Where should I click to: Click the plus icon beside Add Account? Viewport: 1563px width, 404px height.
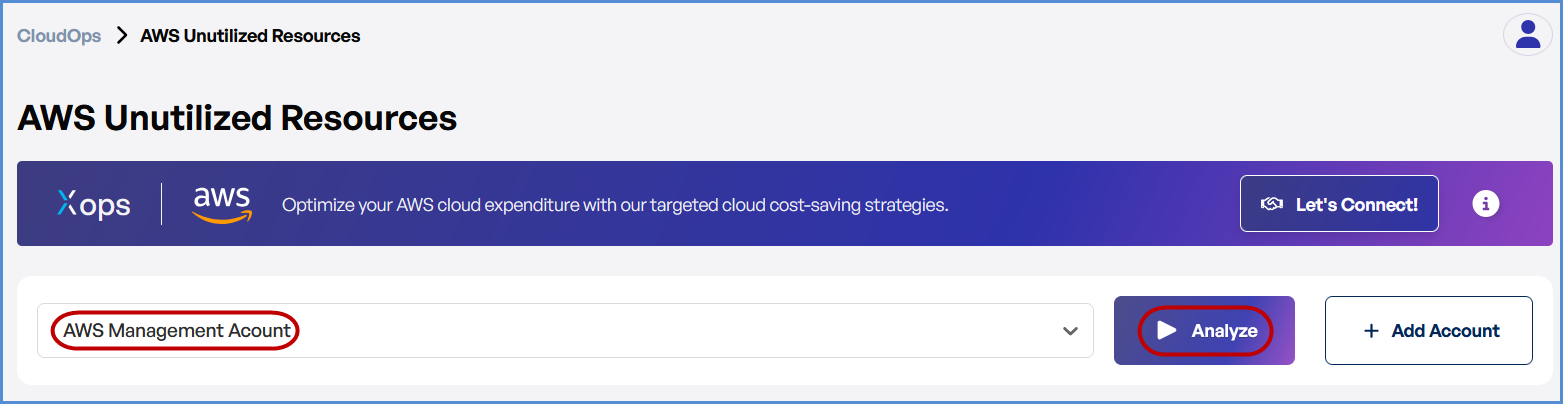point(1371,330)
